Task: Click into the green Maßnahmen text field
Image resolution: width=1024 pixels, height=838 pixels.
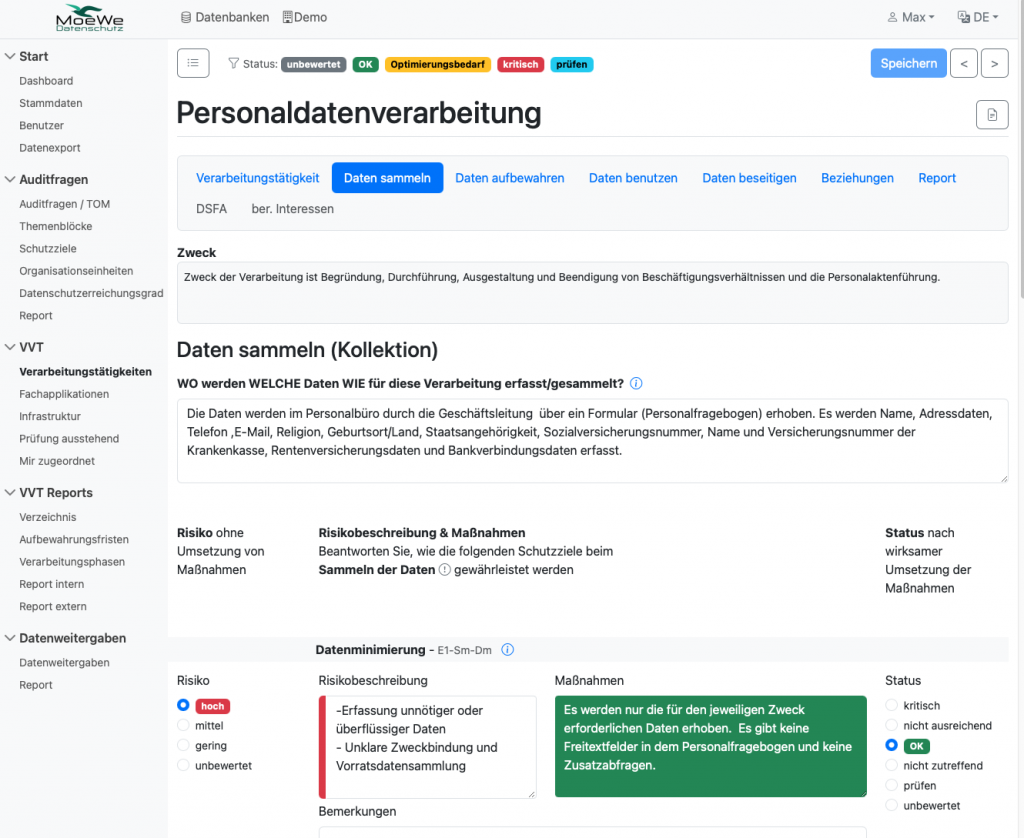Action: click(x=710, y=746)
